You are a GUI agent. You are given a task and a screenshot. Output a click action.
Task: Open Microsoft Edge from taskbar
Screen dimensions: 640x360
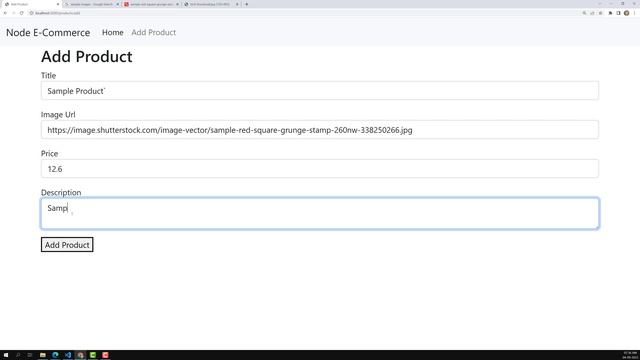pos(55,355)
